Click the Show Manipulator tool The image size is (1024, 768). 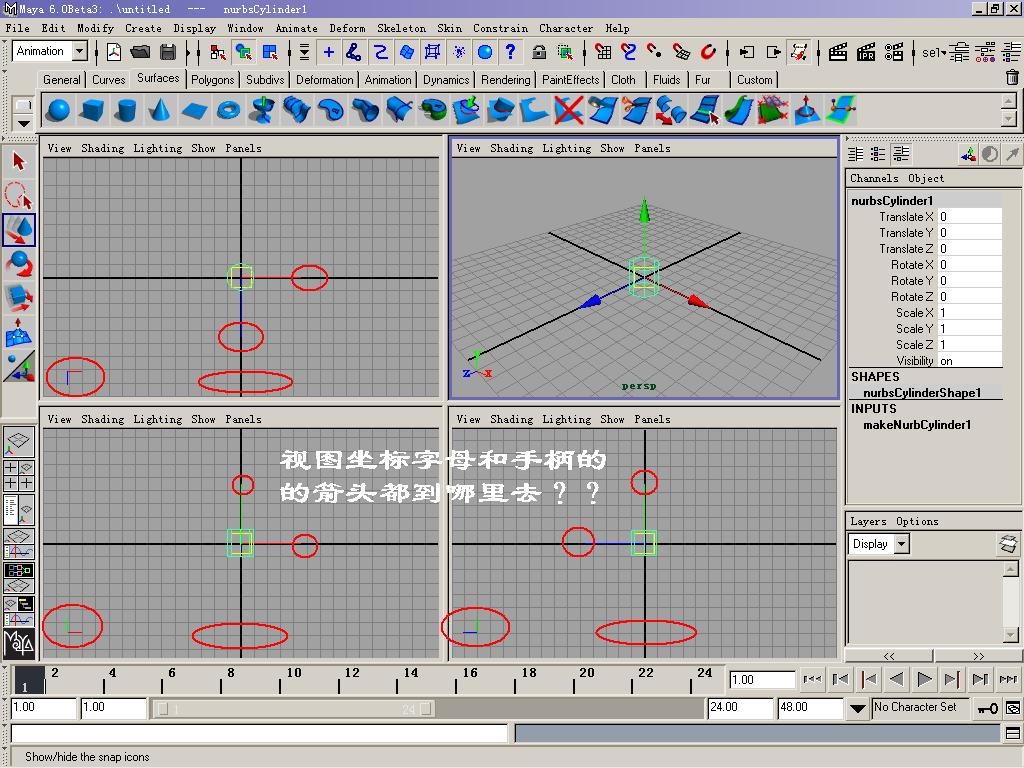click(x=18, y=368)
